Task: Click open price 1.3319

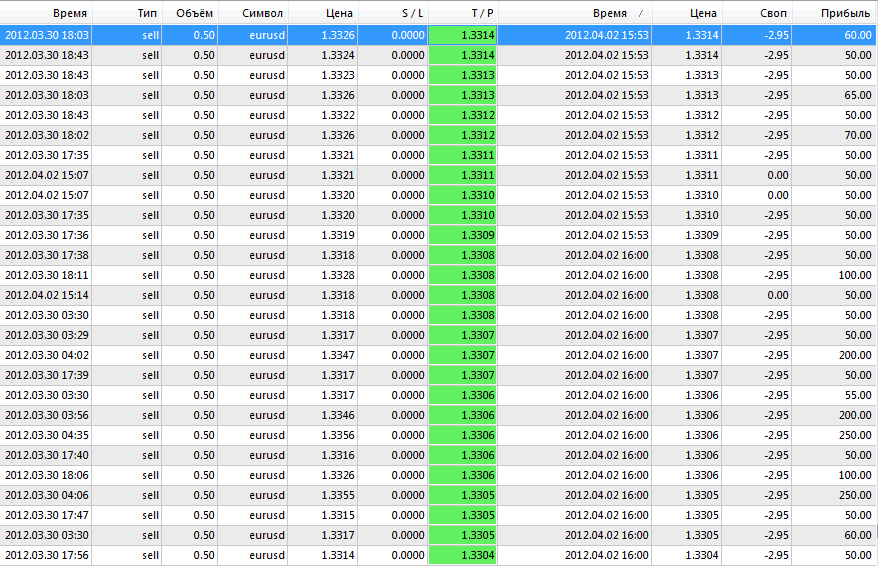Action: tap(338, 235)
